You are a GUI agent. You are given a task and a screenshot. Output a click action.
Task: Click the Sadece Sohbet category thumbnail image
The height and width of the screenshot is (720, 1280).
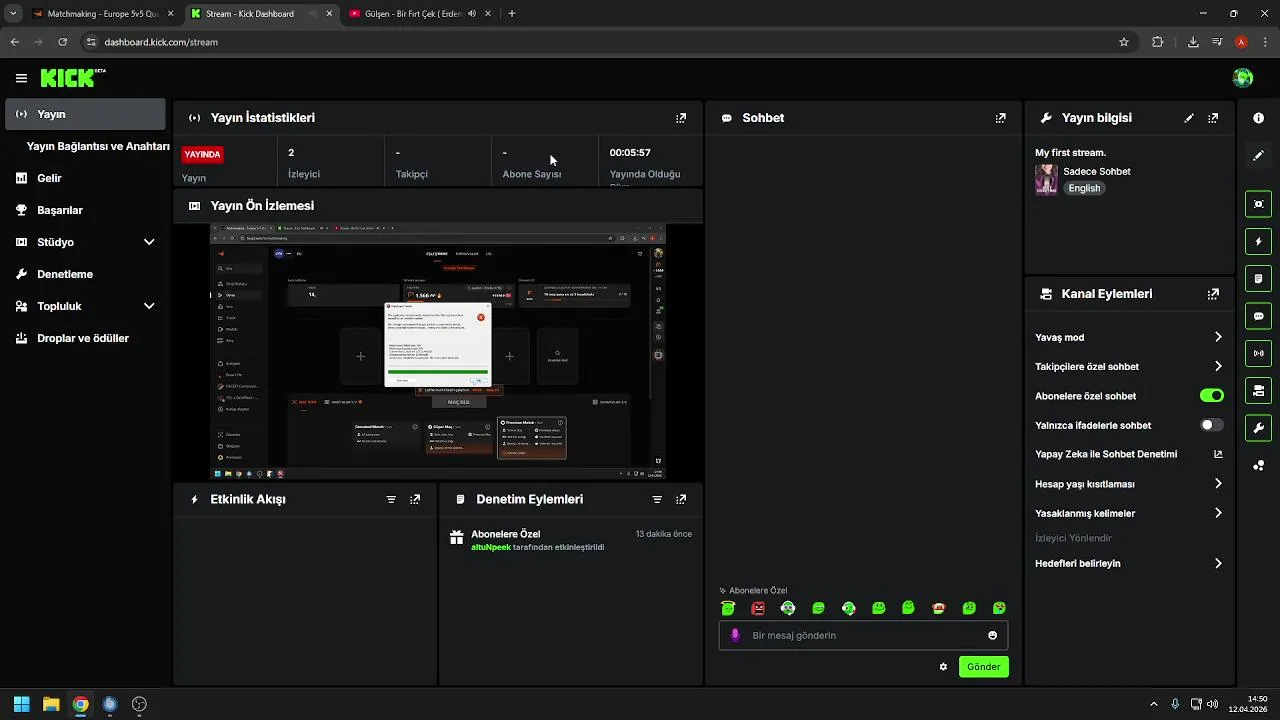point(1046,179)
